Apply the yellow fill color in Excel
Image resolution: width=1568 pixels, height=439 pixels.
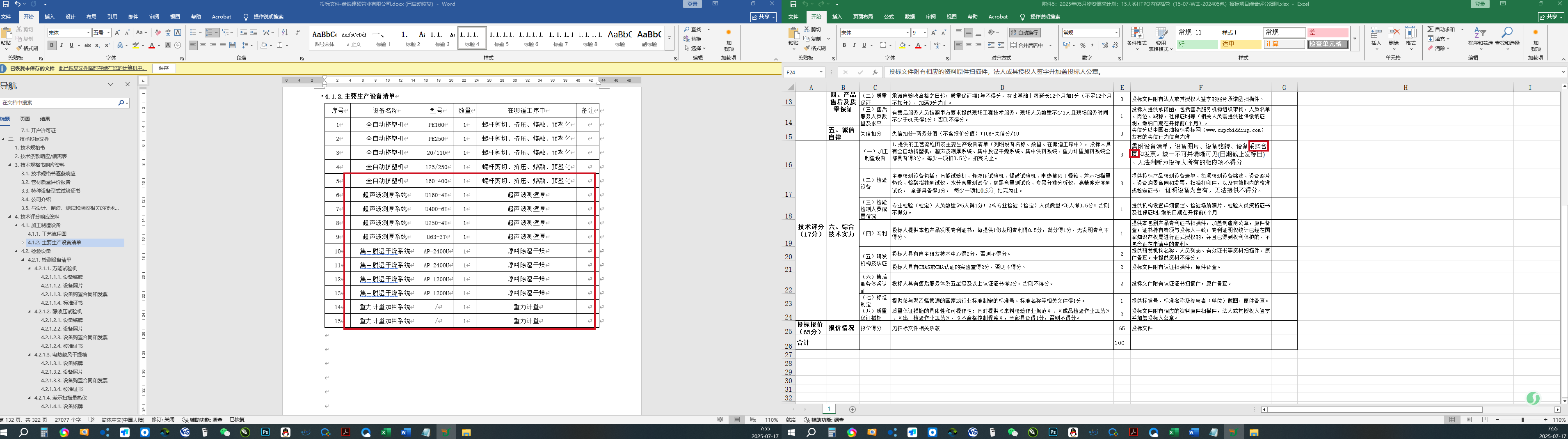pos(901,45)
